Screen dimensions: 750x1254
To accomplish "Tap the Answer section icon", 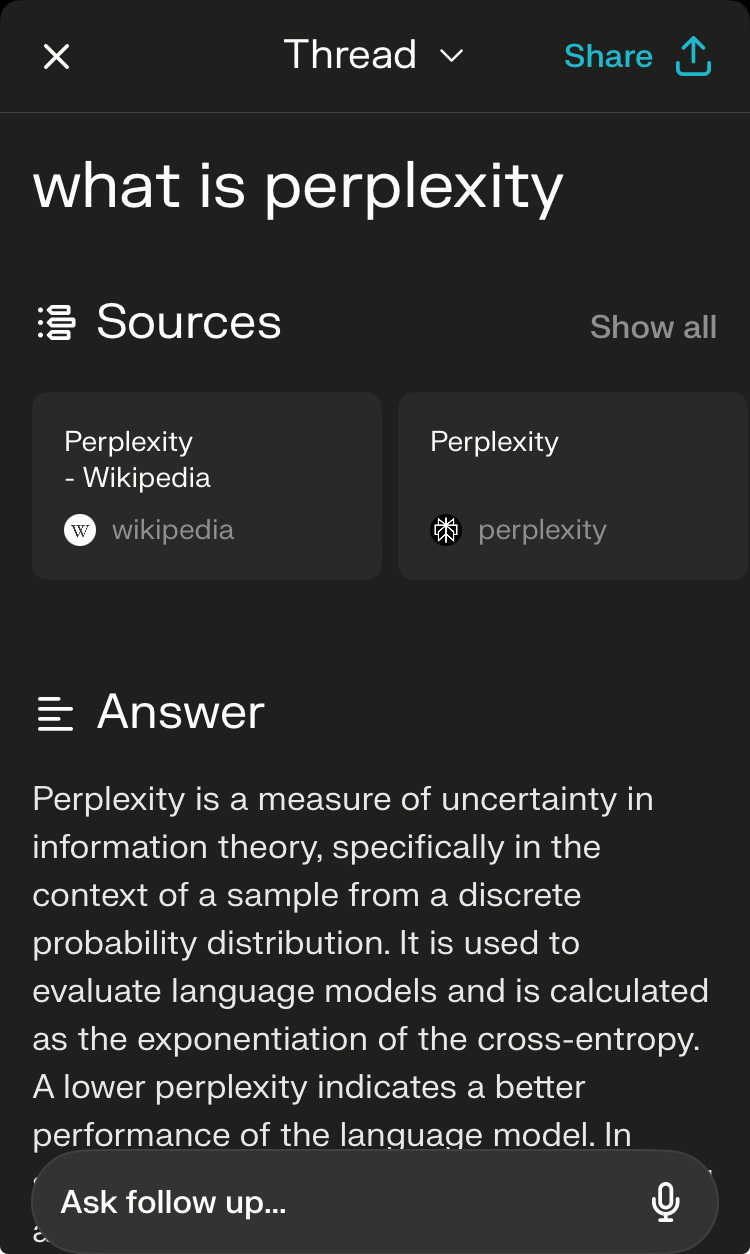I will [54, 711].
